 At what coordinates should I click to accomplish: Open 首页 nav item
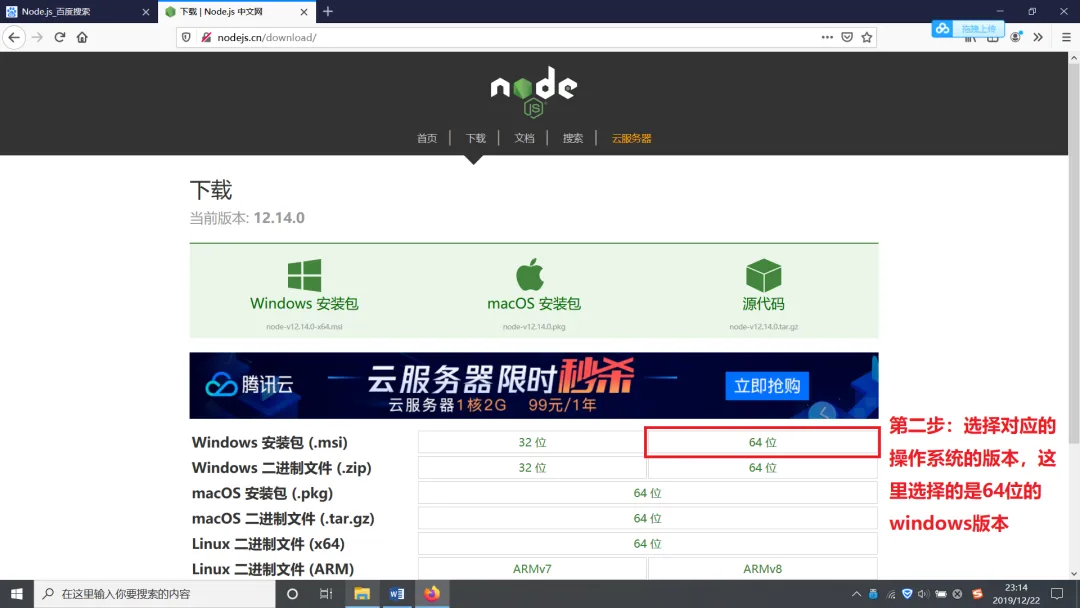point(426,138)
